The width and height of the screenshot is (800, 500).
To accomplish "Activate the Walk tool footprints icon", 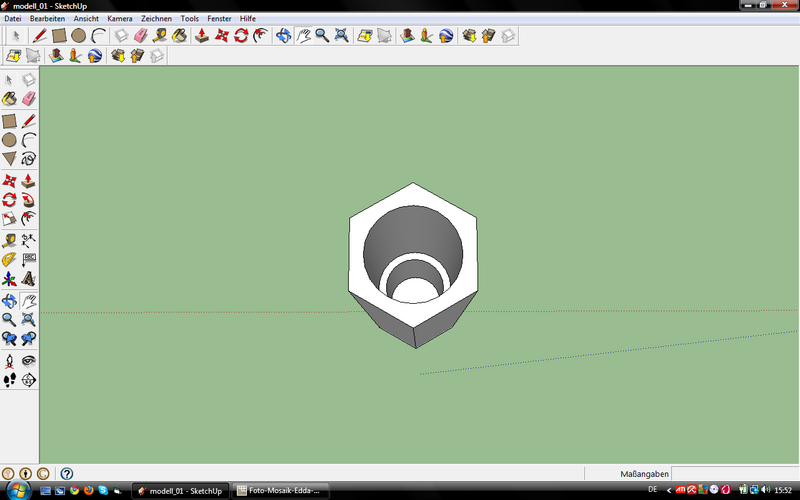I will tap(9, 380).
